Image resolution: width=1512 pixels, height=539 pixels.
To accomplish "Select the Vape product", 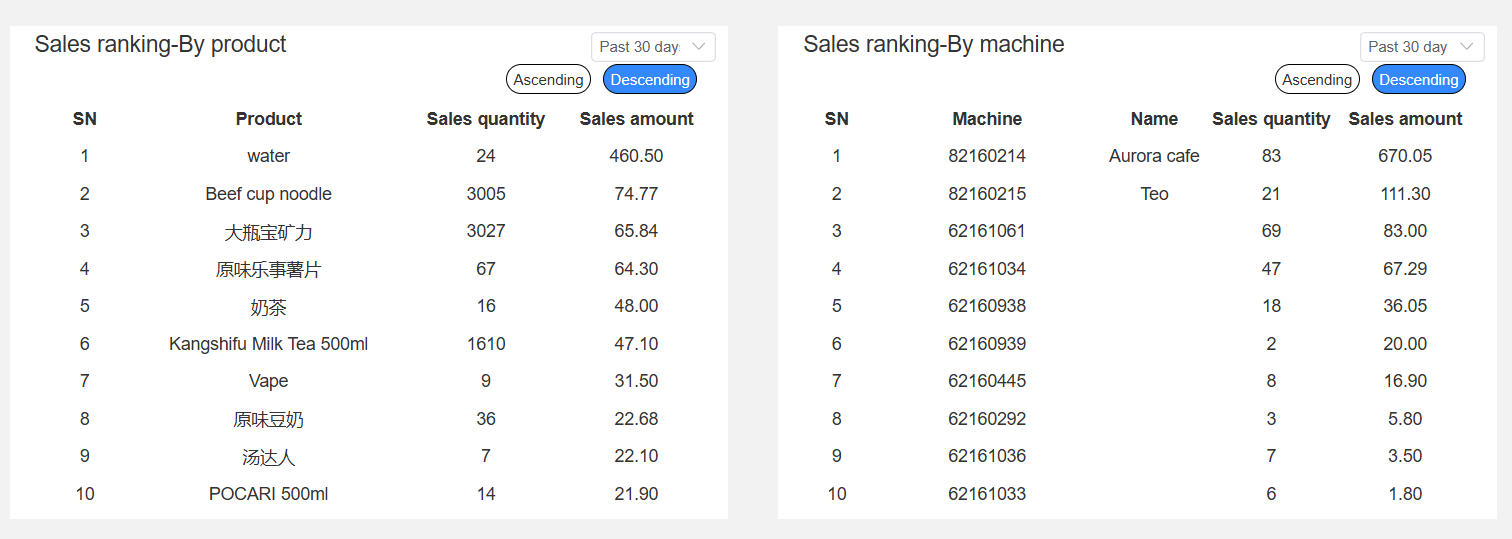I will 269,381.
